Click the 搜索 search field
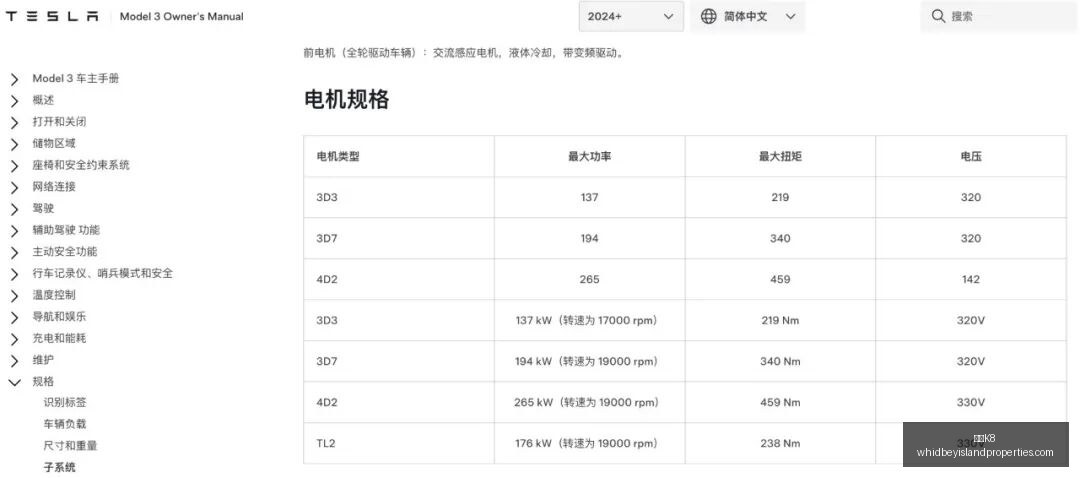This screenshot has width=1080, height=478. [999, 17]
